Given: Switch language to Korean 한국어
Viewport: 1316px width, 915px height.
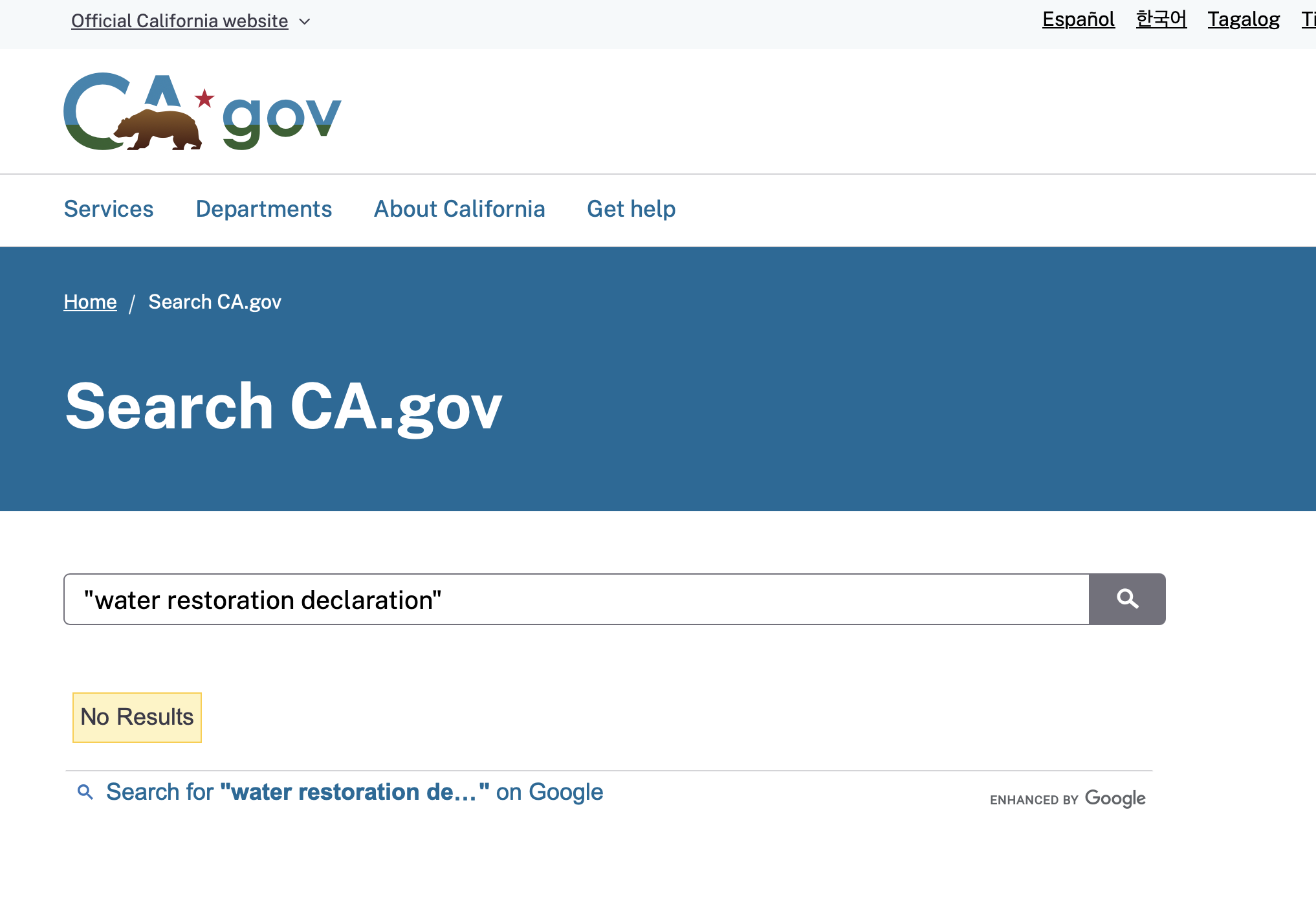Looking at the screenshot, I should 1161,19.
